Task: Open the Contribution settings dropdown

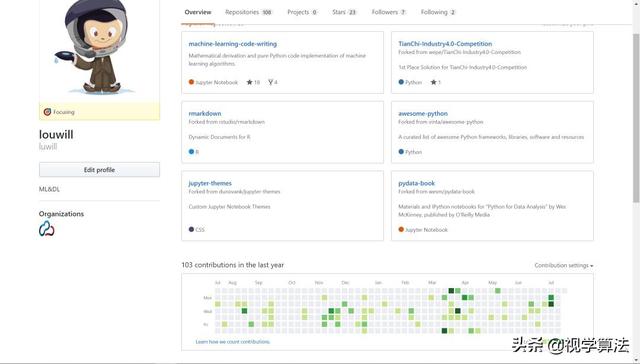Action: pos(564,265)
